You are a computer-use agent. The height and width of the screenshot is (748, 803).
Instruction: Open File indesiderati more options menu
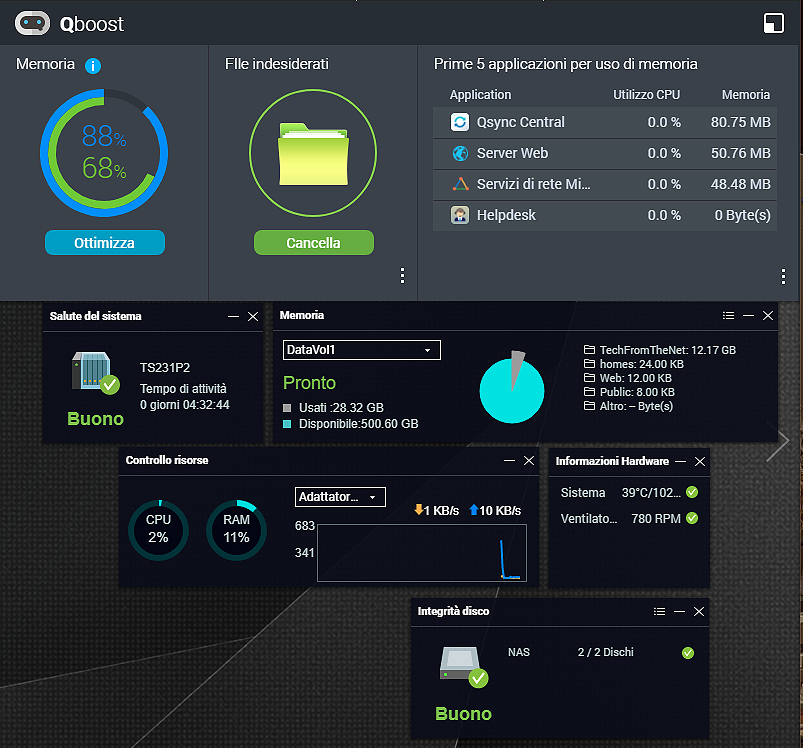(402, 276)
